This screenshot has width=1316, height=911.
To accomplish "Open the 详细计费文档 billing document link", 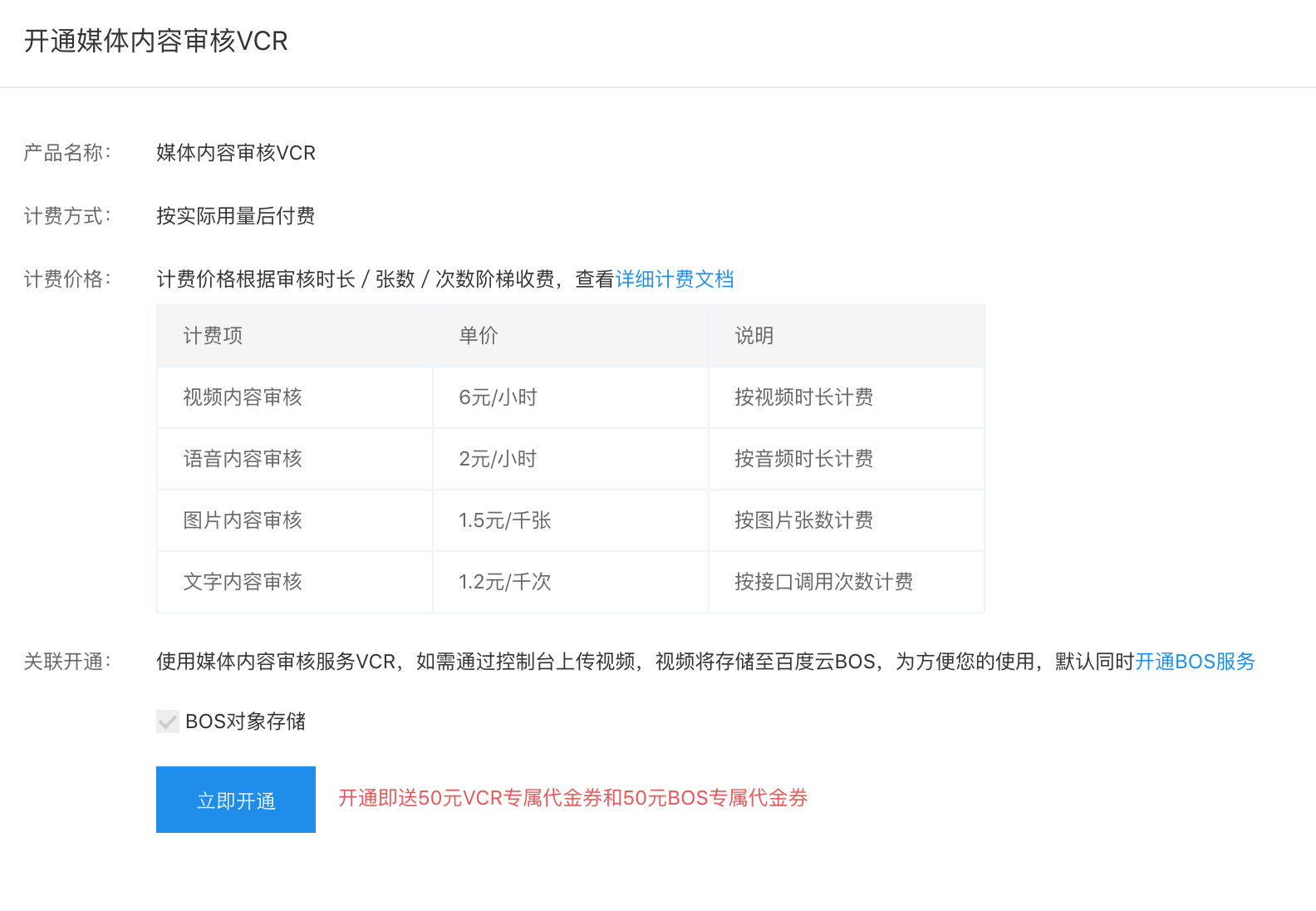I will click(x=675, y=279).
